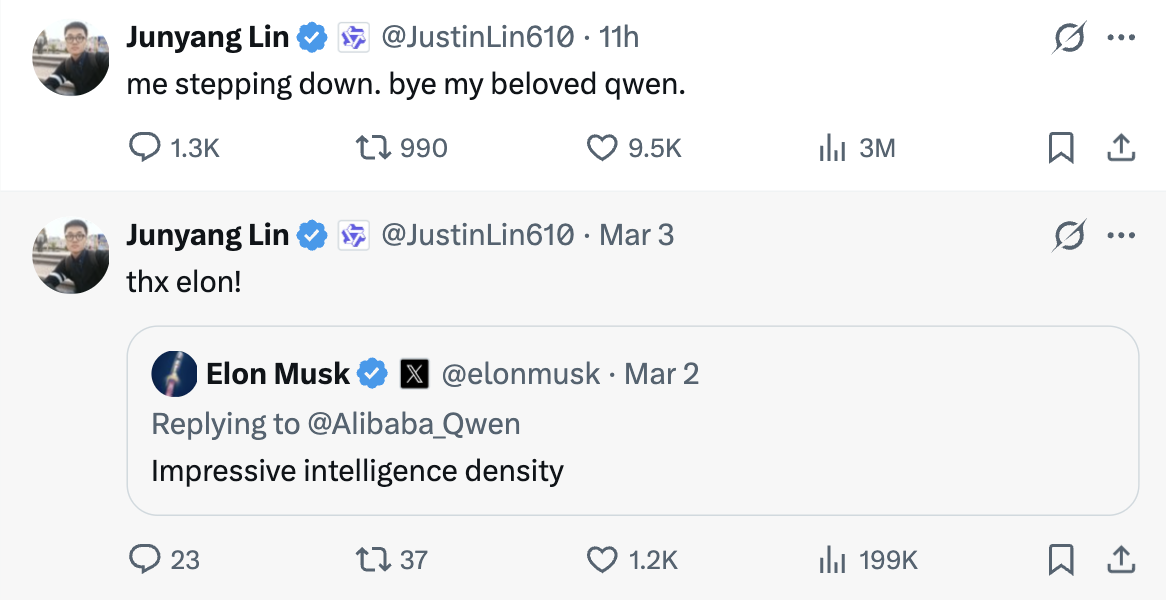
Task: Share the 'me stepping down' post
Action: click(x=1121, y=148)
